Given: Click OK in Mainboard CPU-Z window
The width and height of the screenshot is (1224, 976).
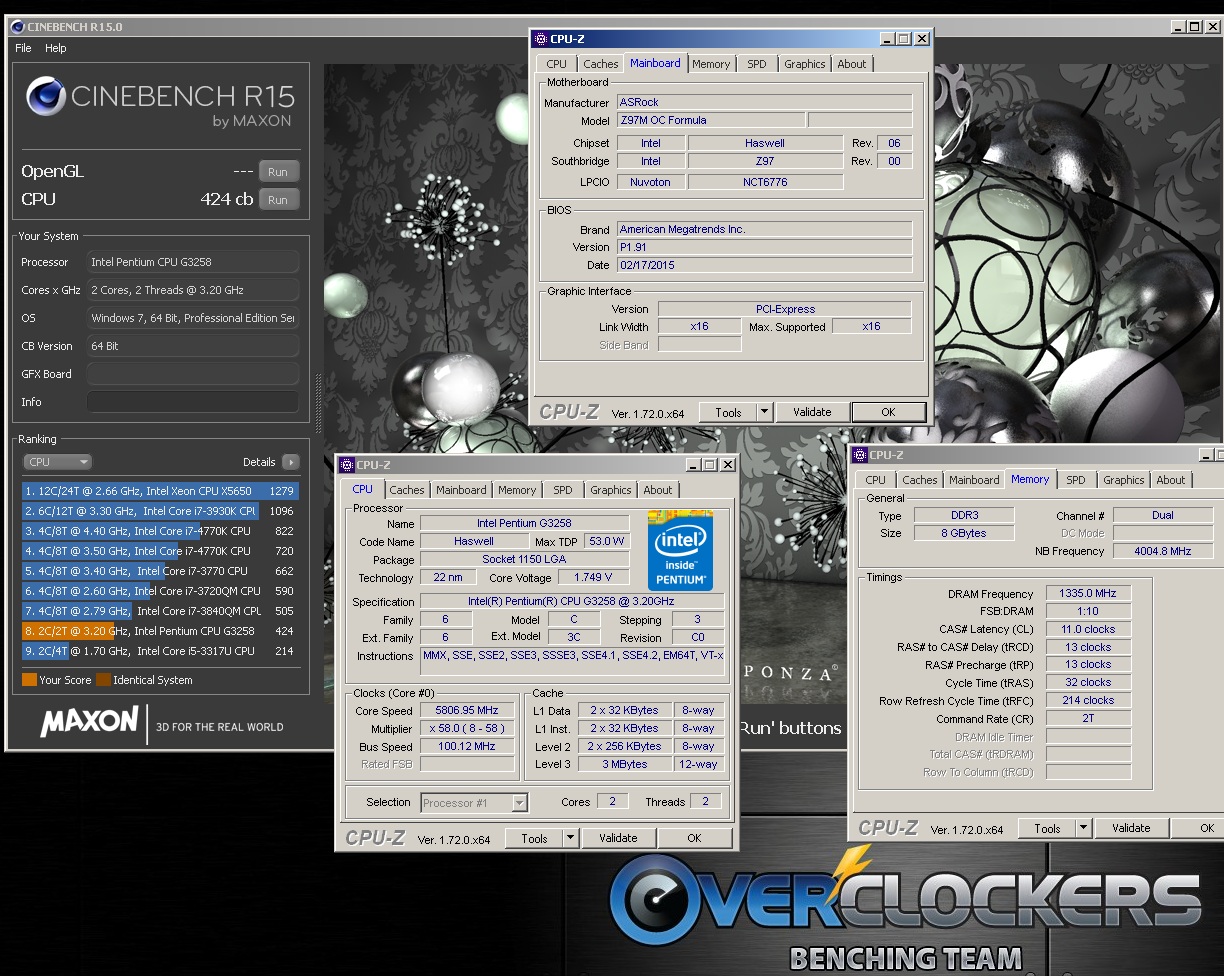Looking at the screenshot, I should point(888,412).
